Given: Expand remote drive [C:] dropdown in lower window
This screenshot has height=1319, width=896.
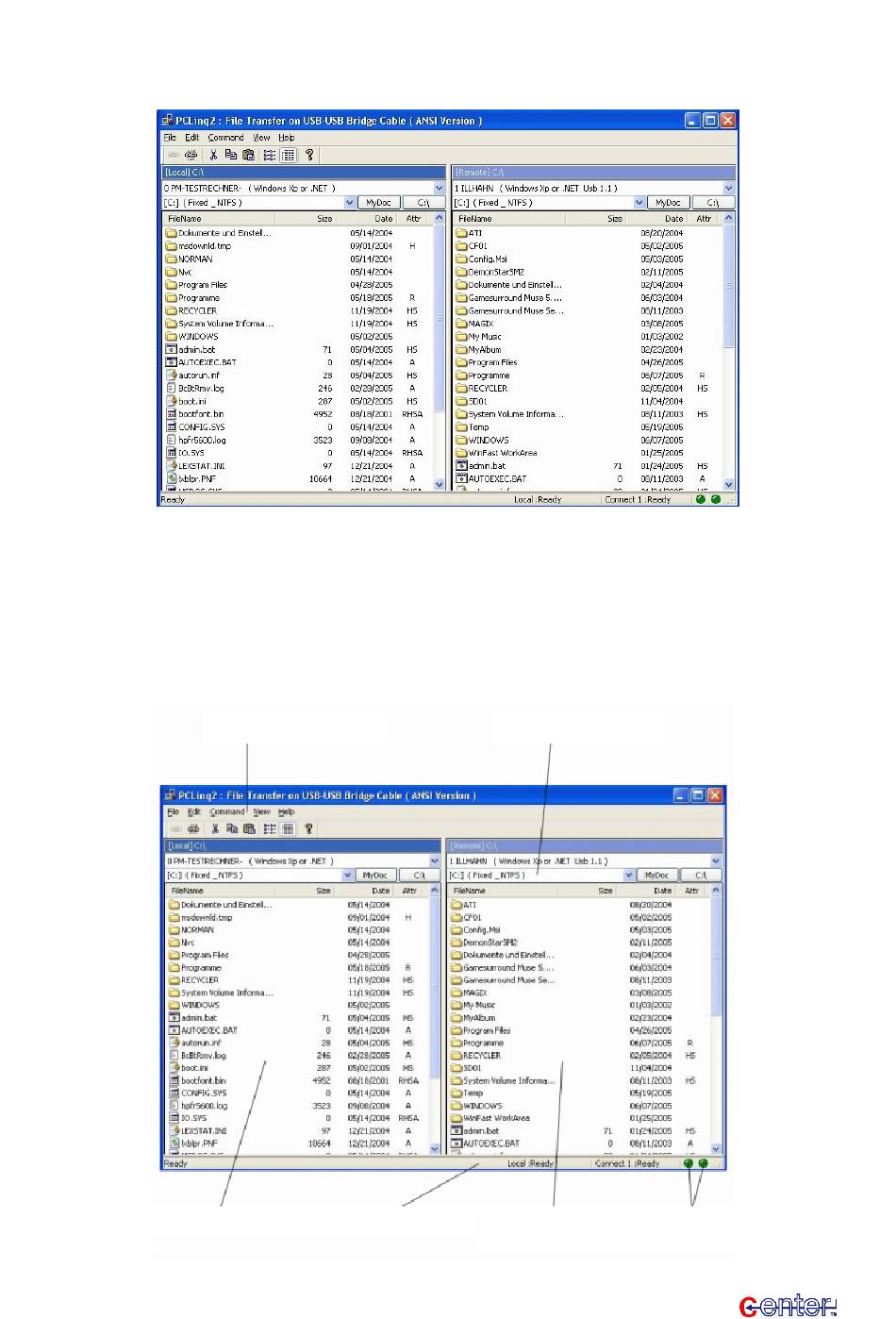Looking at the screenshot, I should (629, 876).
